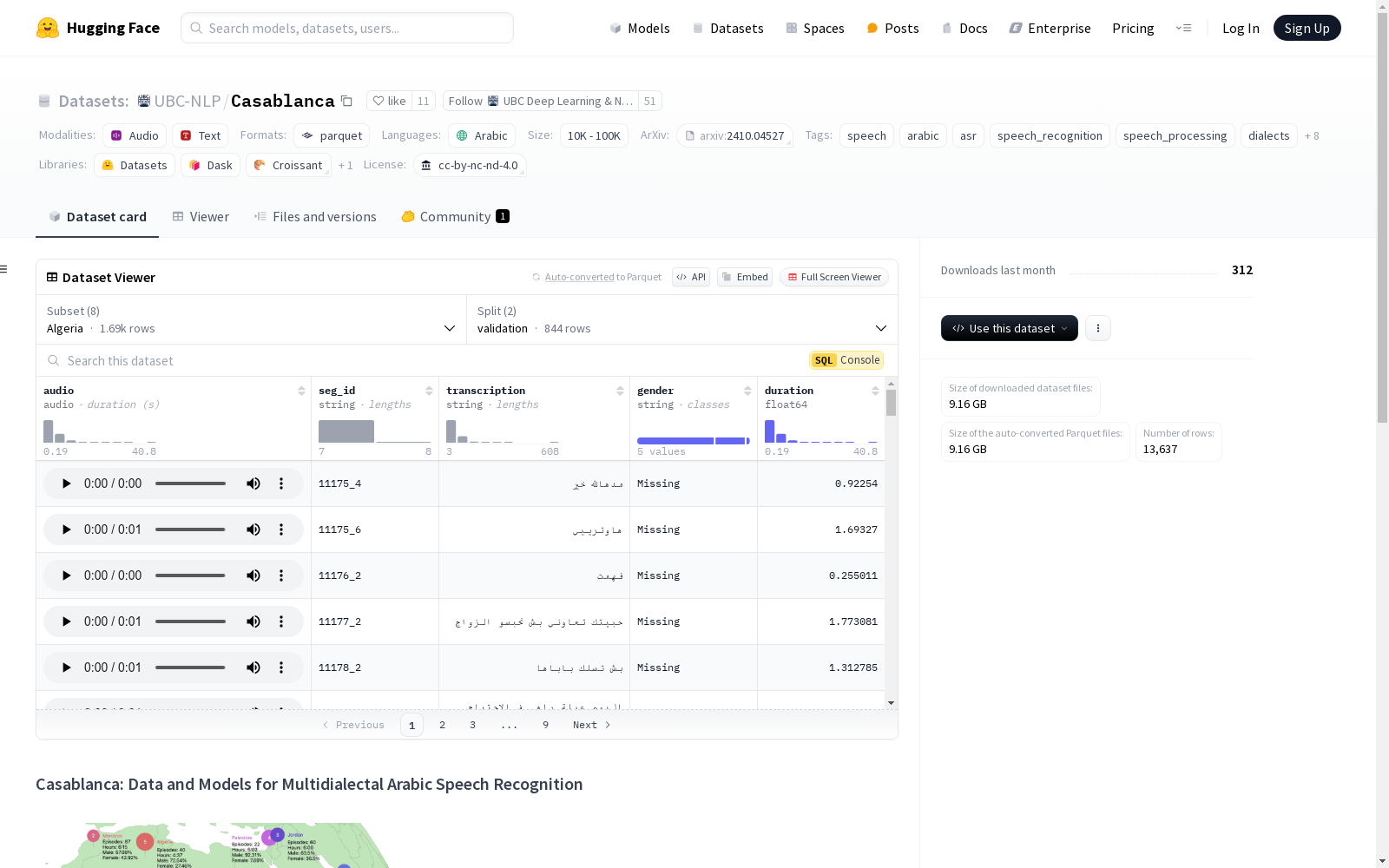Sort by the duration column
Image resolution: width=1389 pixels, height=868 pixels.
(x=875, y=391)
